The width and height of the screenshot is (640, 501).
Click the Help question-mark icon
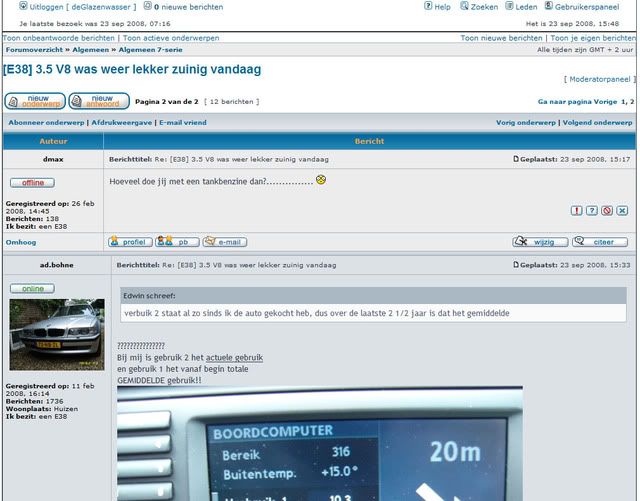(428, 6)
